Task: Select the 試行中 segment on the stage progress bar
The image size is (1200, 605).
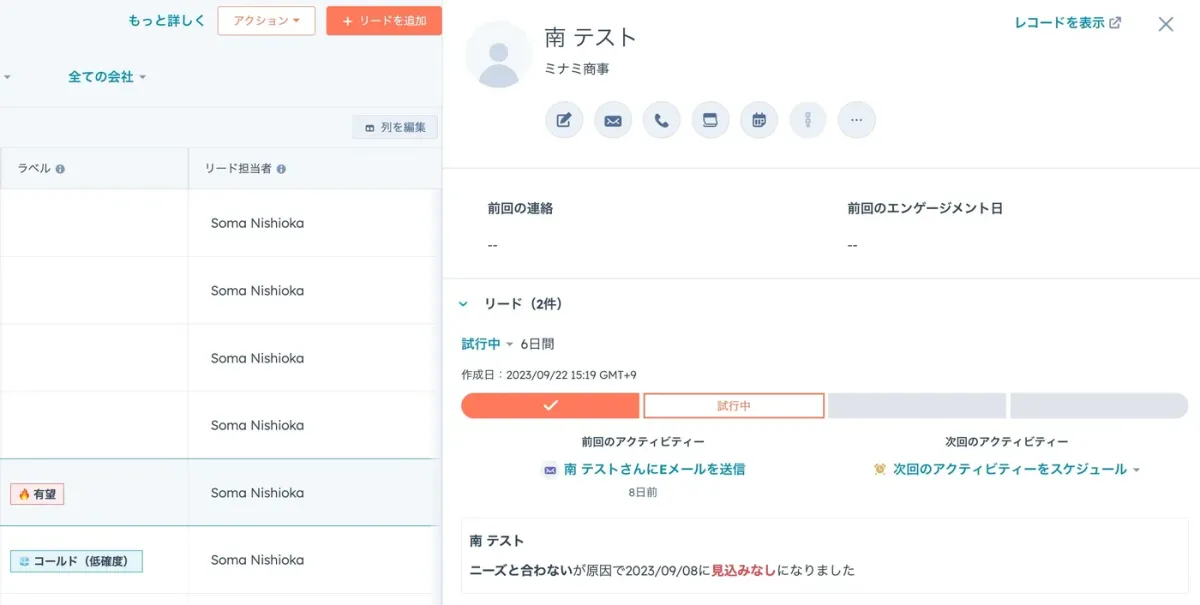Action: coord(733,405)
